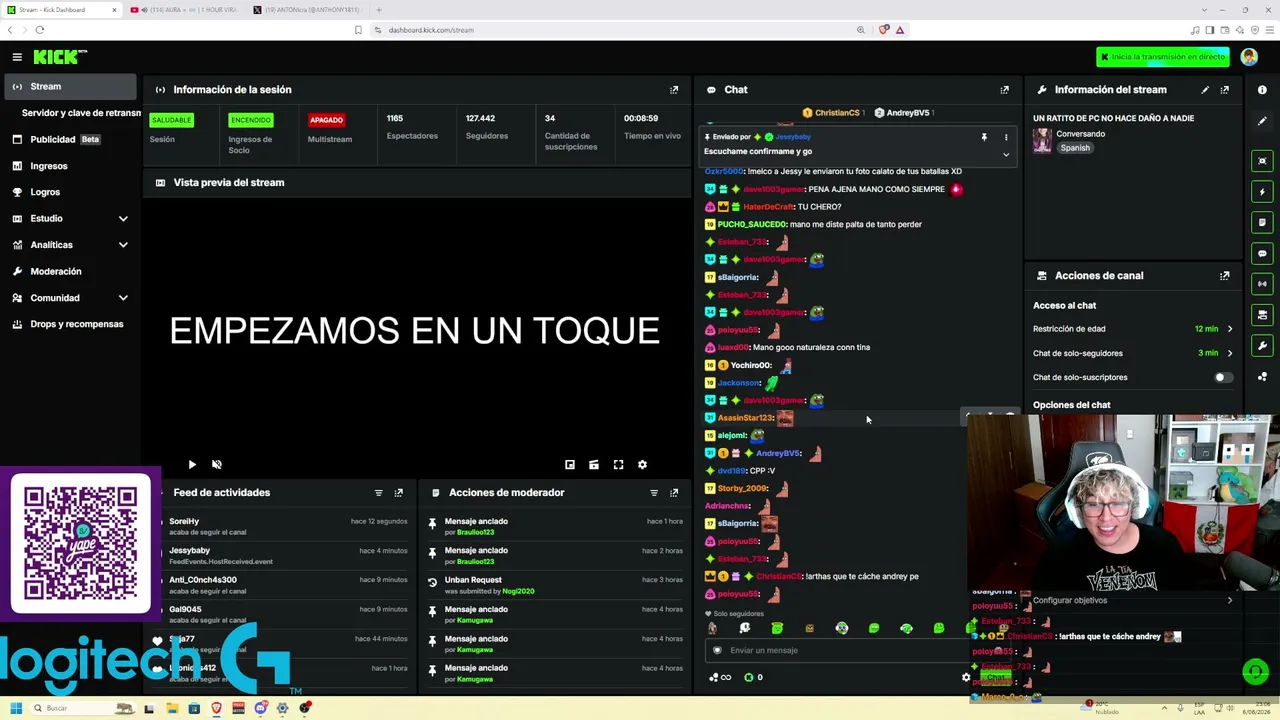
Task: Pop out the Acciones de canal panel
Action: click(x=1224, y=276)
